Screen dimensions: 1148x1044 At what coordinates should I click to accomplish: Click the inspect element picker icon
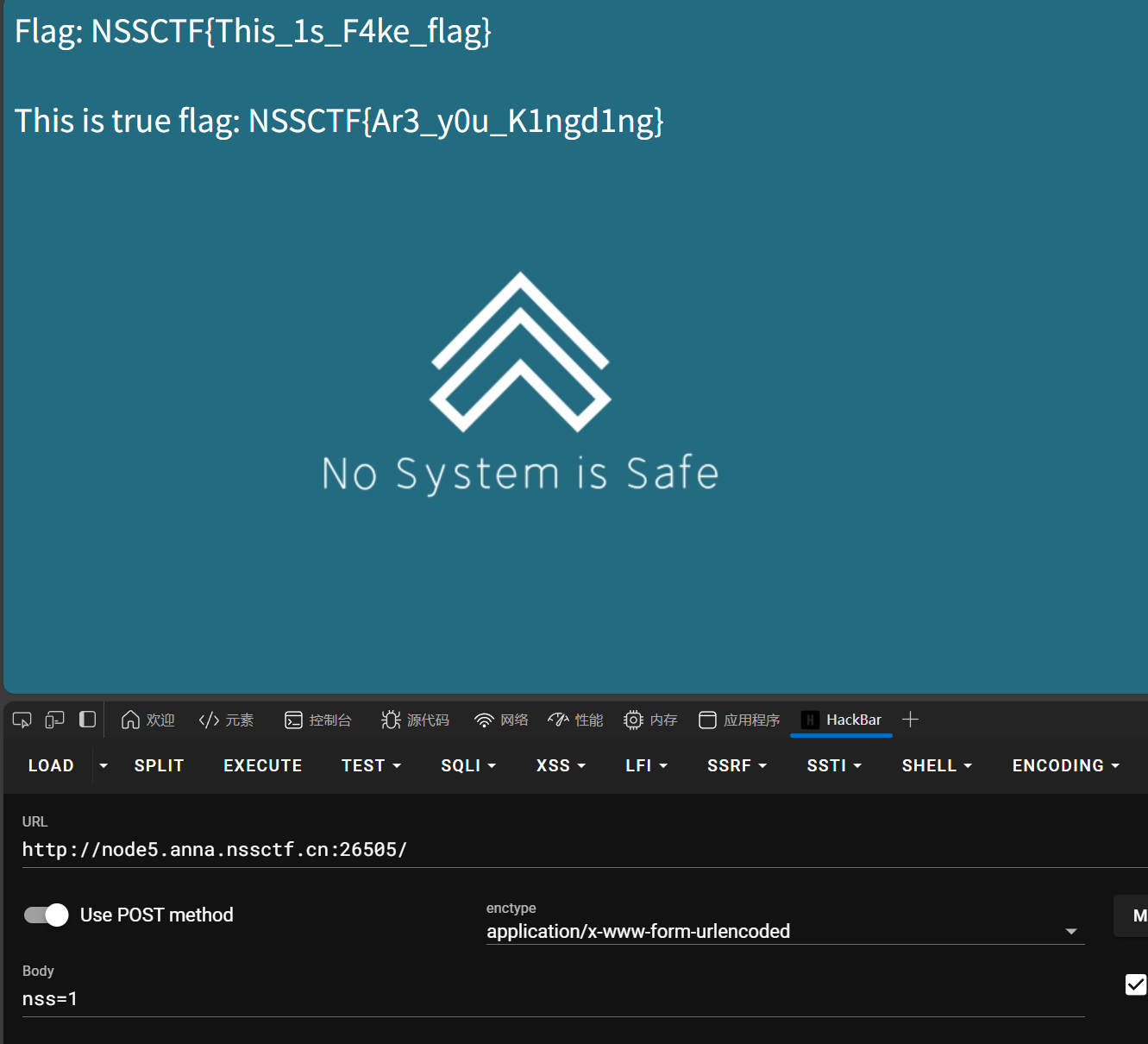click(22, 720)
